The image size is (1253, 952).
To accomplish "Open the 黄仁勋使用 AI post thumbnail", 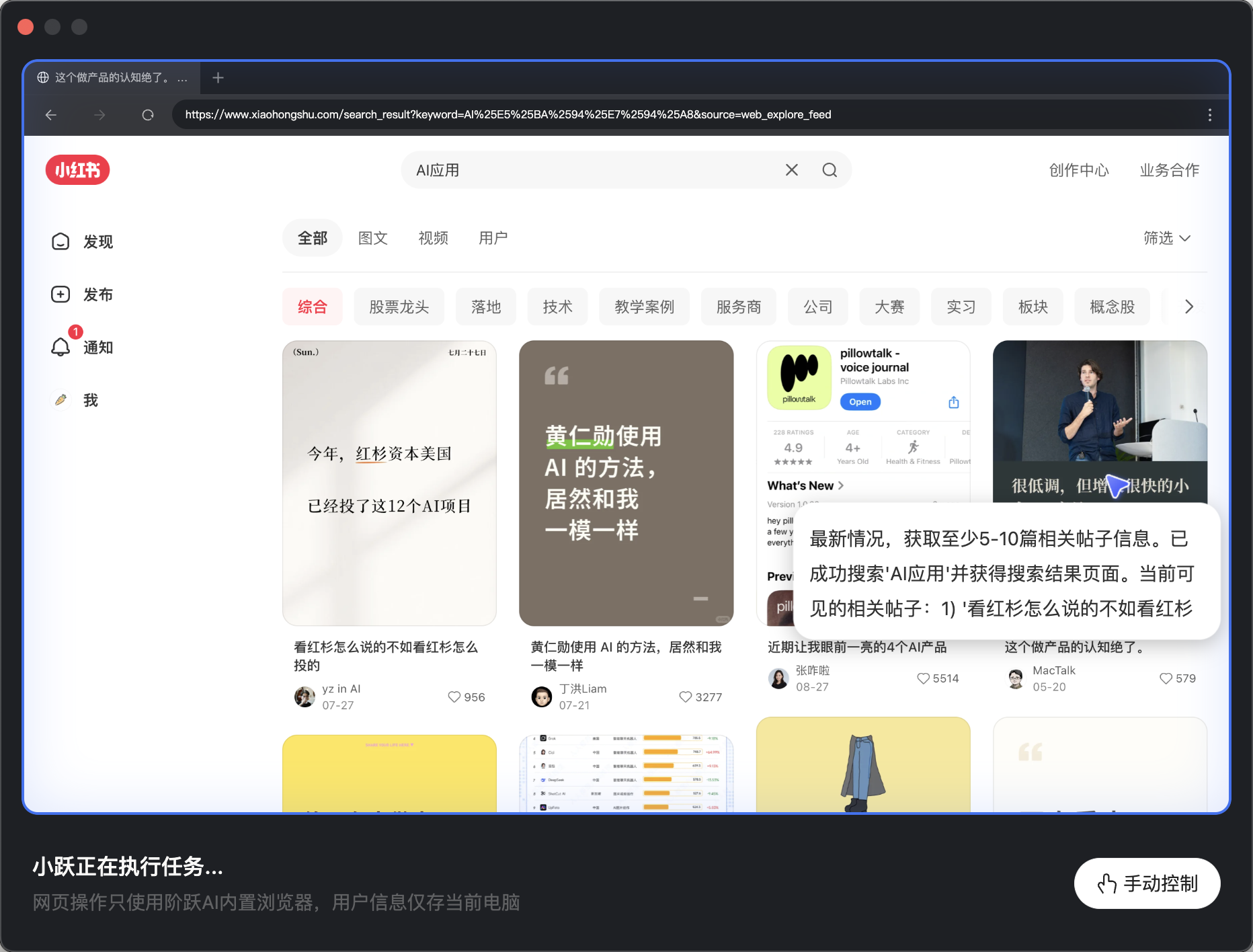I will click(x=626, y=483).
